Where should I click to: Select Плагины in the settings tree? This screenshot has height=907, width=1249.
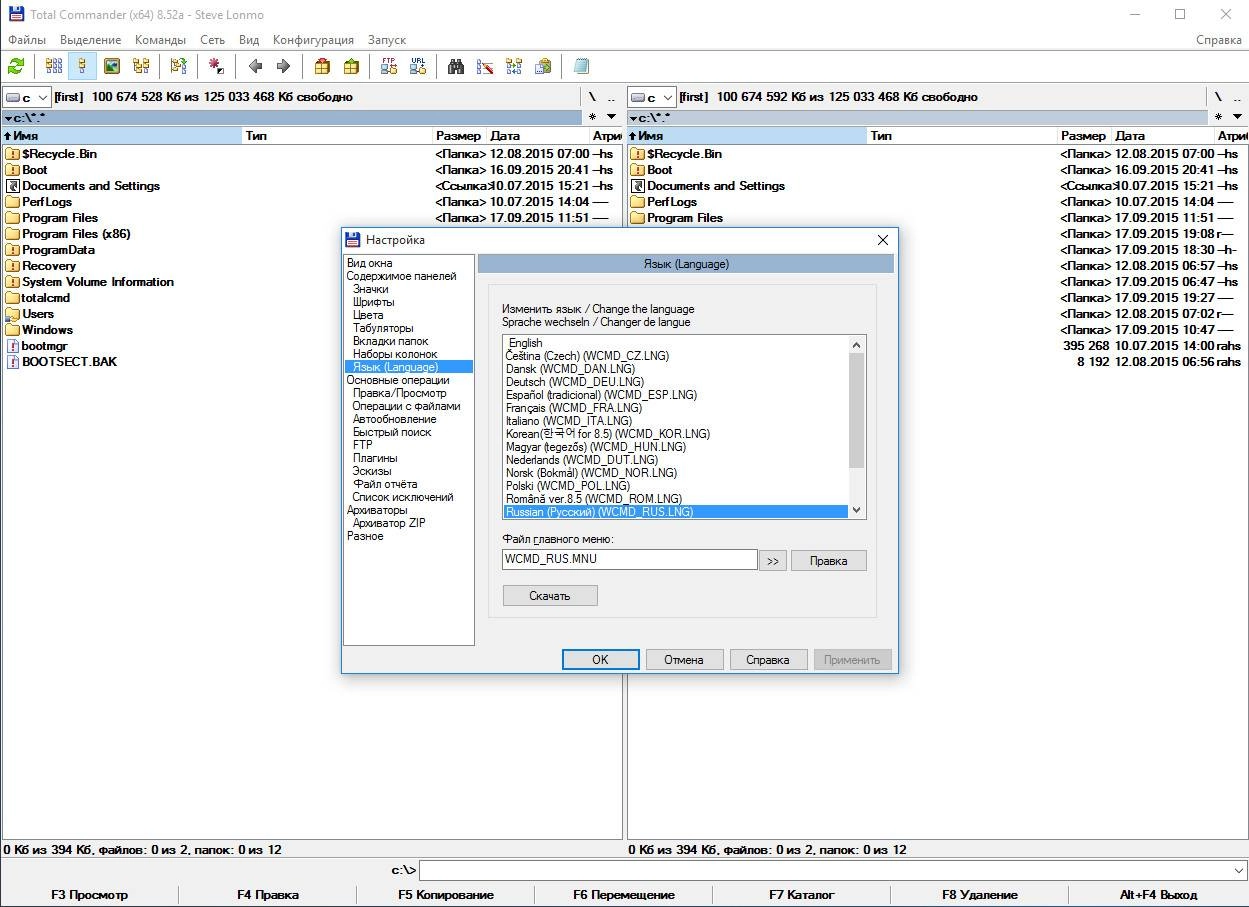(375, 458)
